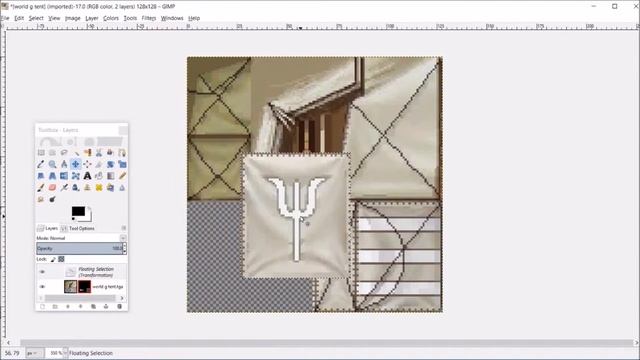Select the Crop tool
The width and height of the screenshot is (640, 360).
pos(99,164)
